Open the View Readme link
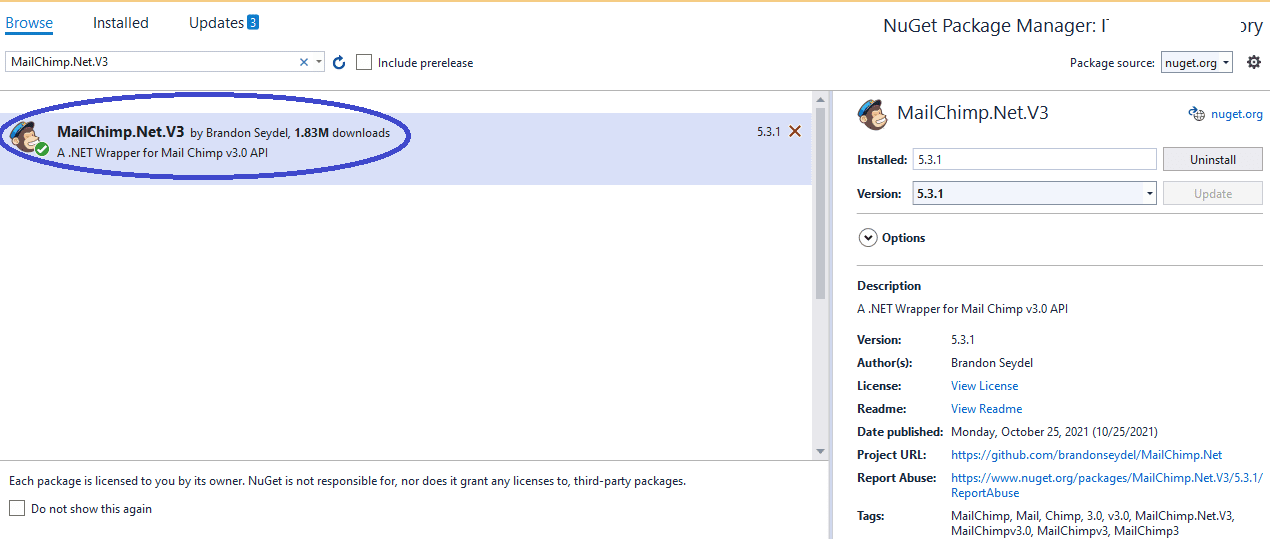Viewport: 1270px width, 539px height. tap(986, 409)
